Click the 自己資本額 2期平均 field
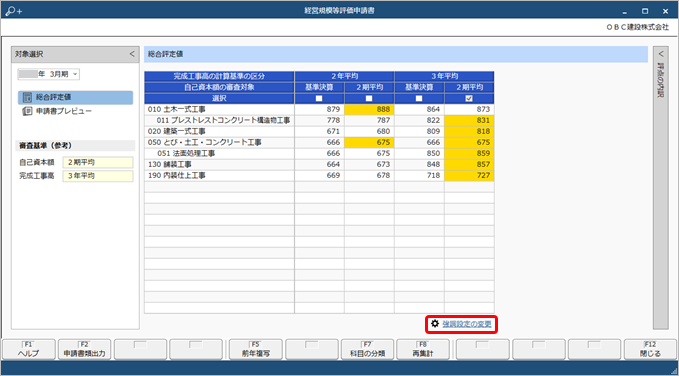 [98, 162]
